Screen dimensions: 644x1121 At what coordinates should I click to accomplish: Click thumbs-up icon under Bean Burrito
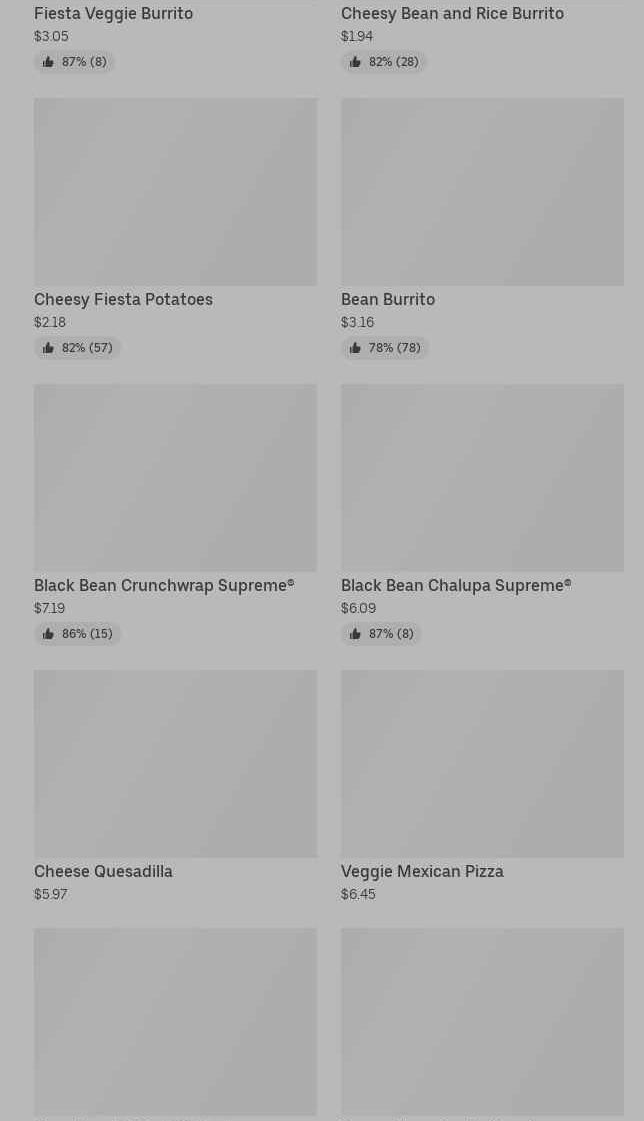355,348
